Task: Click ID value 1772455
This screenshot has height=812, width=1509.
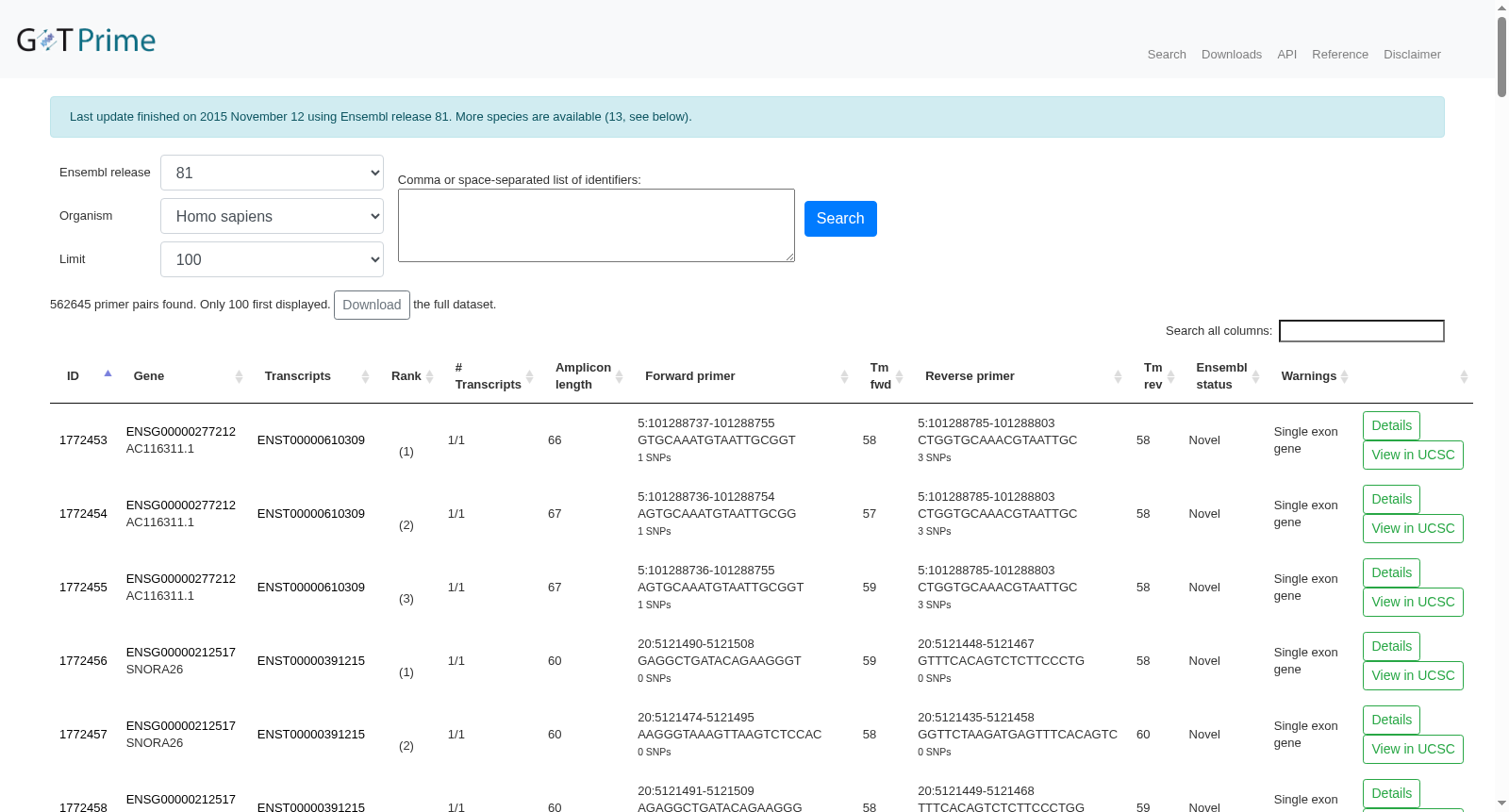Action: (83, 588)
